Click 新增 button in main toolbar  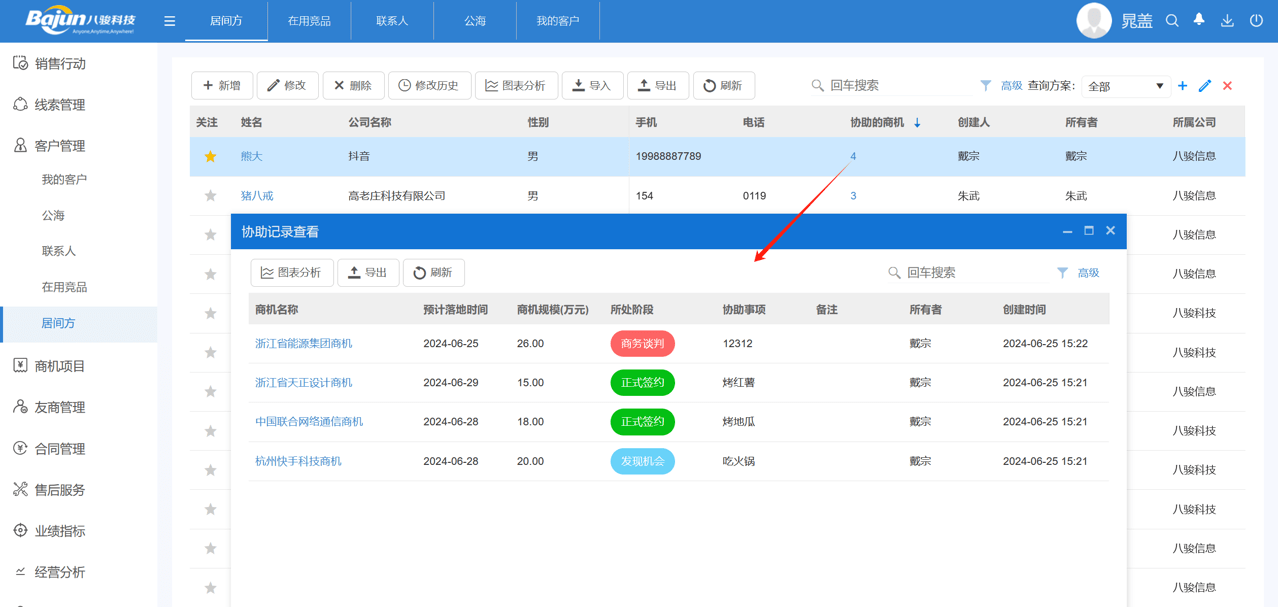point(222,86)
